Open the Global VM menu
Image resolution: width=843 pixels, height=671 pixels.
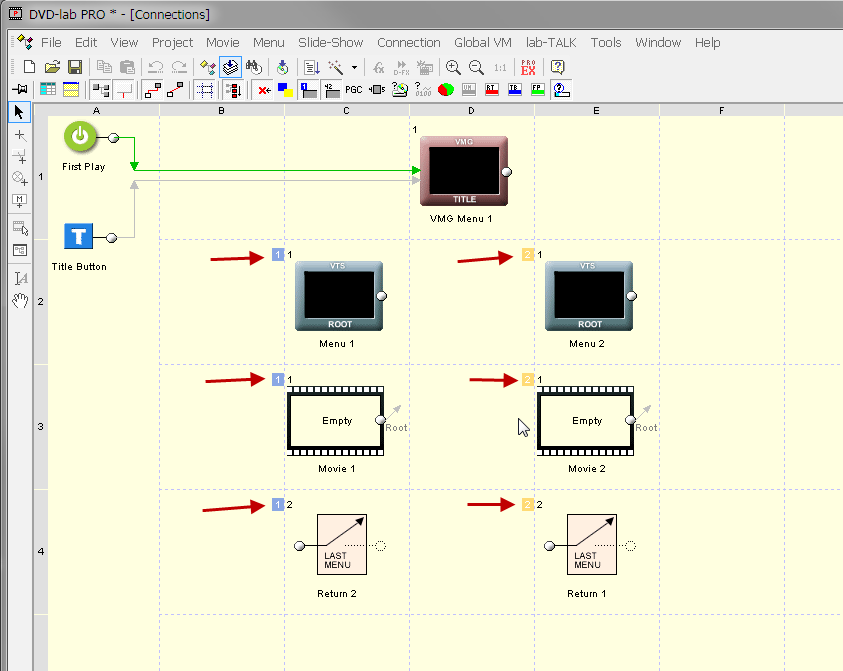(483, 42)
